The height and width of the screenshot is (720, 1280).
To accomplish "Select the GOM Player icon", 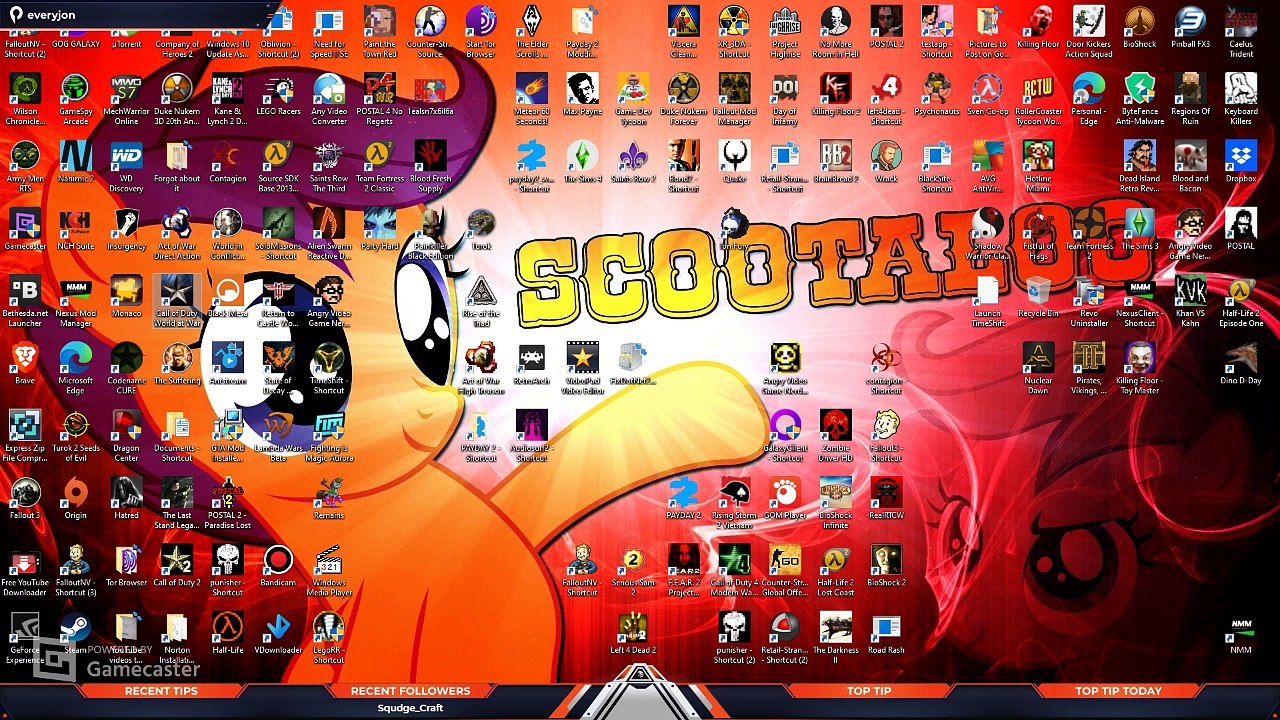I will pos(785,499).
